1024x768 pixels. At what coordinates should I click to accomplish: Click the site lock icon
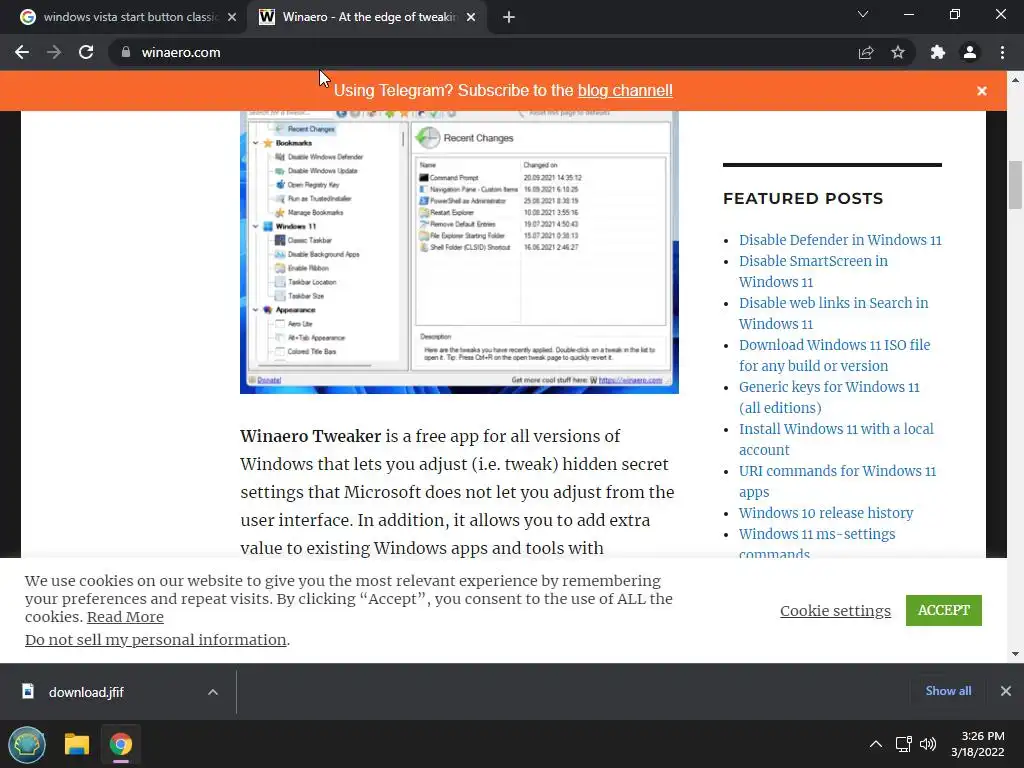point(126,52)
